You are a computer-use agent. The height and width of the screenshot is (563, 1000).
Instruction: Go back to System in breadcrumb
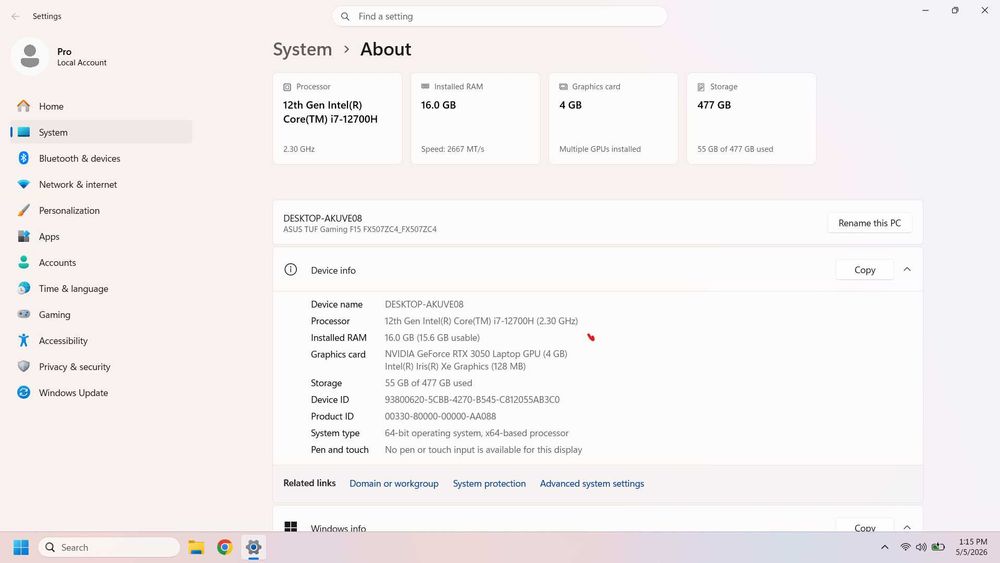302,49
